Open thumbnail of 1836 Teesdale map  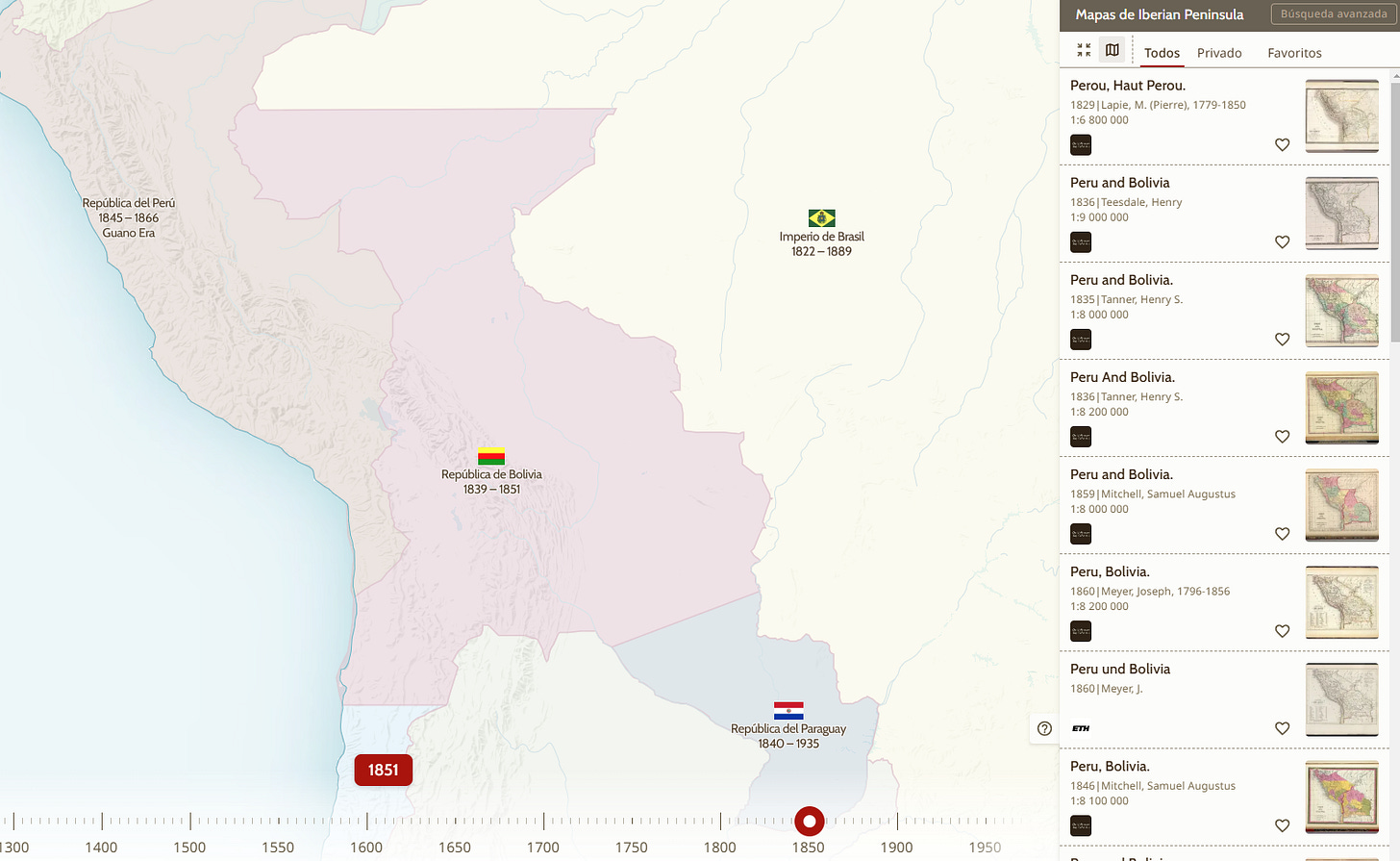tap(1342, 214)
